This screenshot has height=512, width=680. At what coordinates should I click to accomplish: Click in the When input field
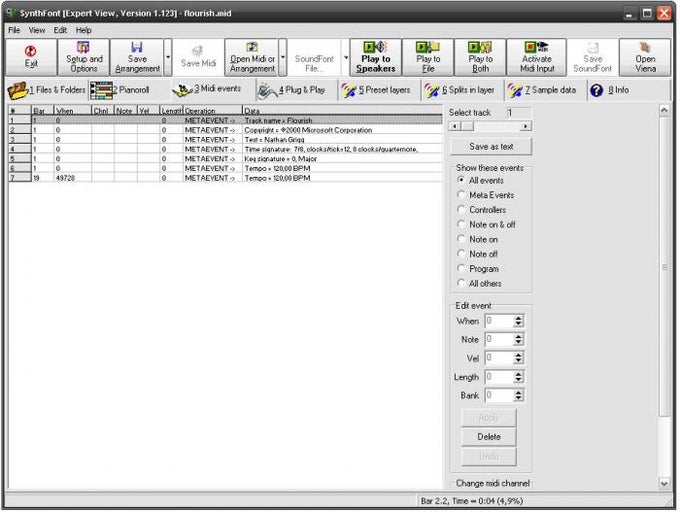499,321
